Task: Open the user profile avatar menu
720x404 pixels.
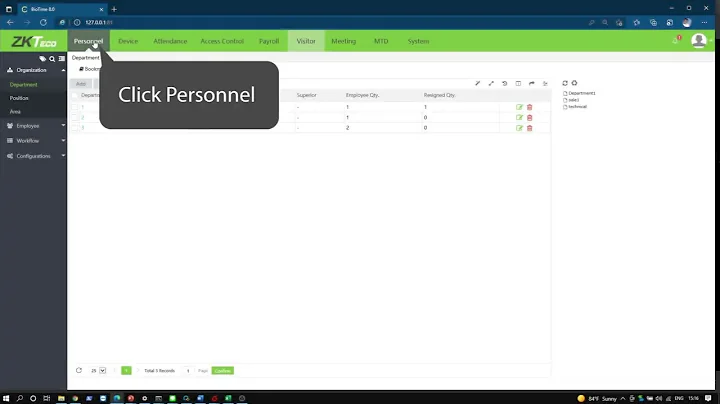Action: click(698, 41)
